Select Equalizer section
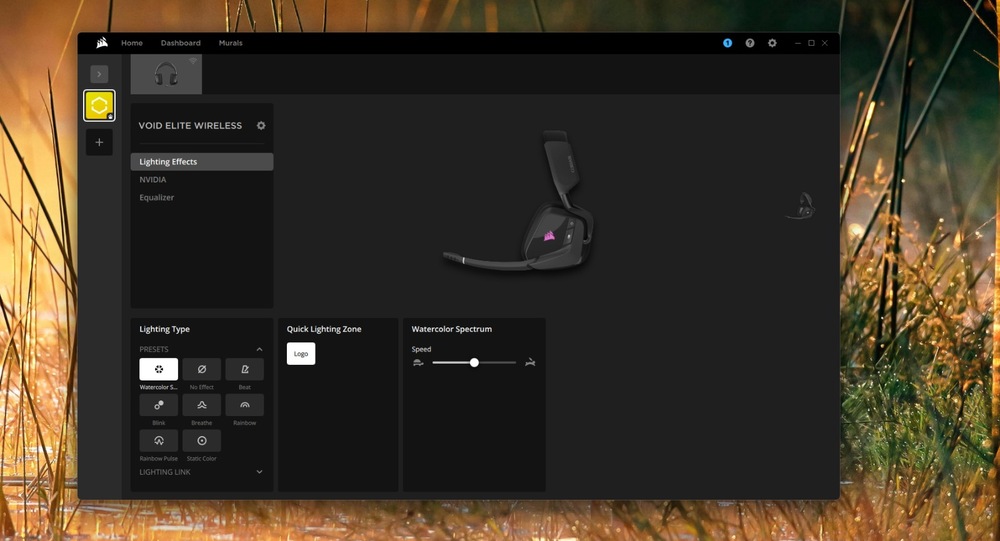Screen dimensions: 1000x541 tap(202, 198)
